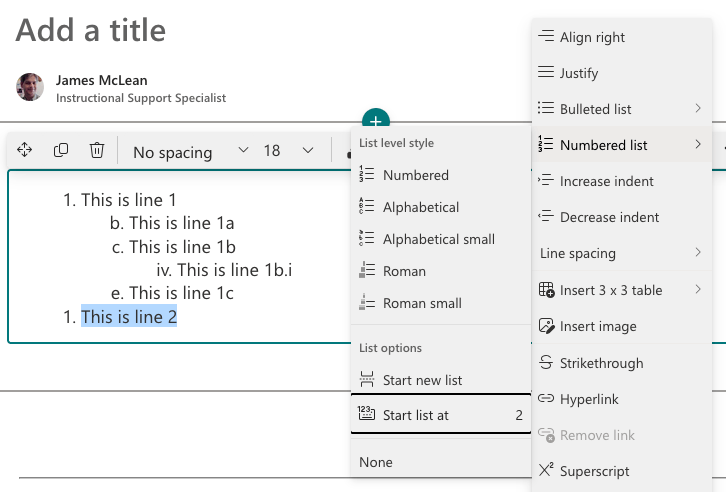This screenshot has height=492, width=726.
Task: Expand the Line spacing submenu
Action: pyautogui.click(x=621, y=253)
